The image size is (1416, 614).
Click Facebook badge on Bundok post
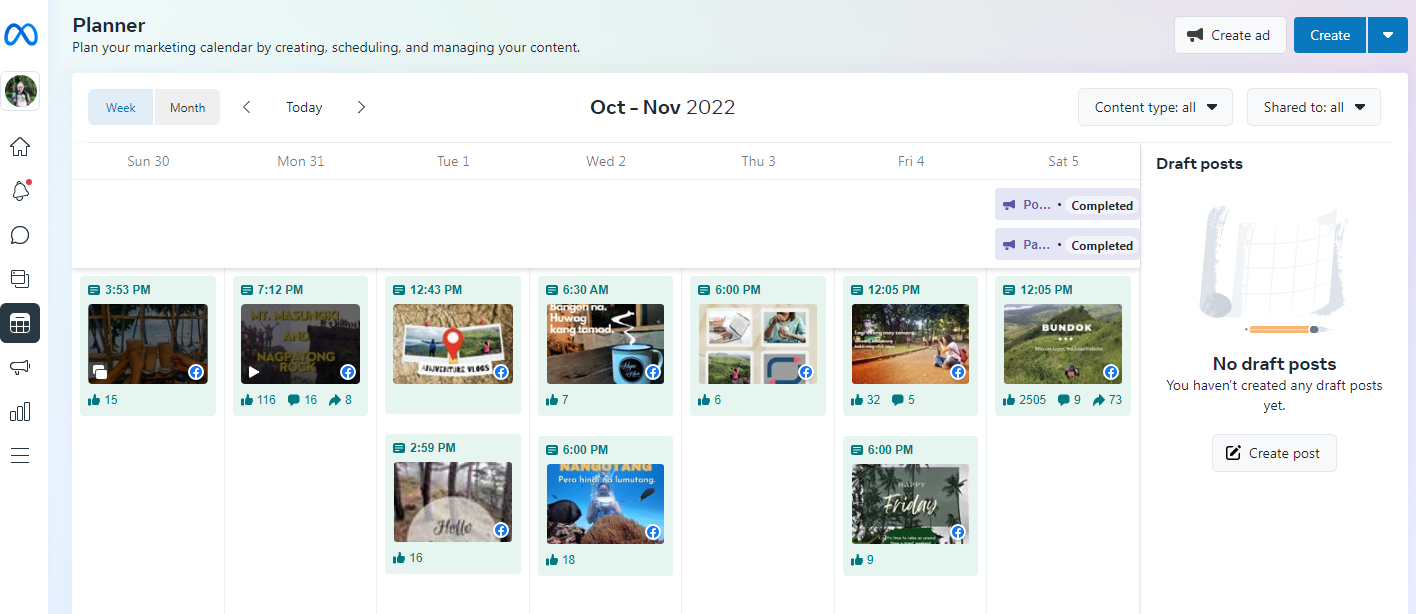point(1111,372)
